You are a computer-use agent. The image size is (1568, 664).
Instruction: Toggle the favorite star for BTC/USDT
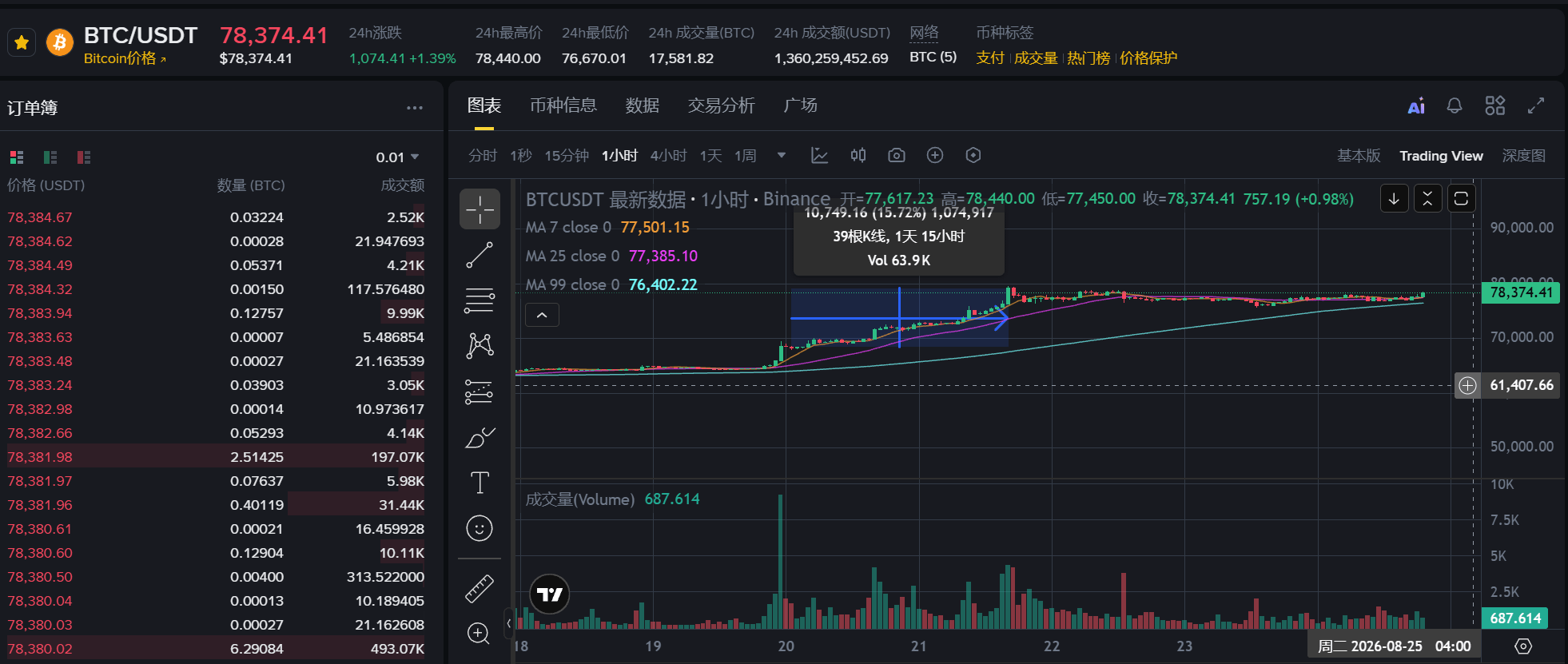(22, 42)
